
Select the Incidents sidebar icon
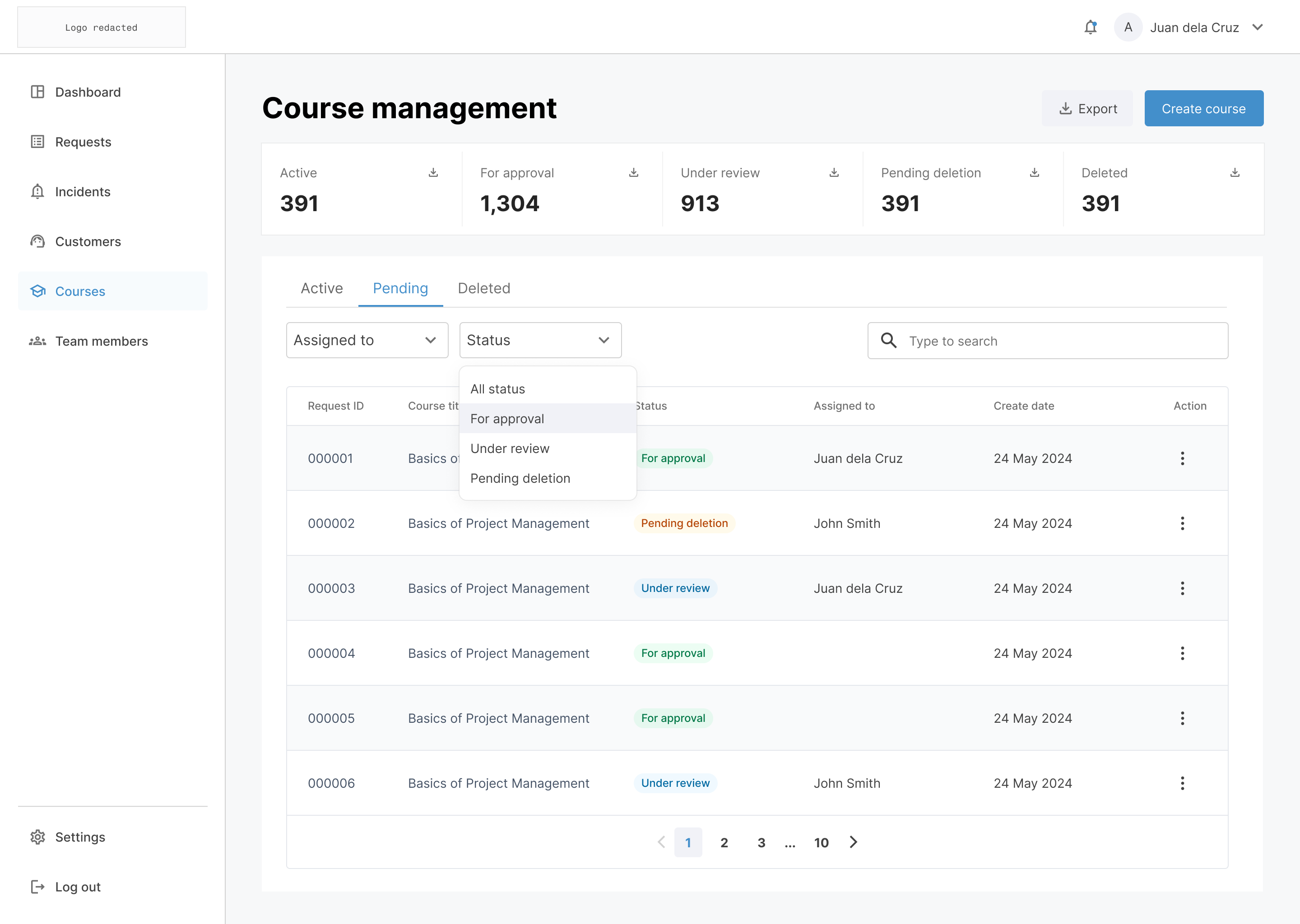tap(37, 192)
